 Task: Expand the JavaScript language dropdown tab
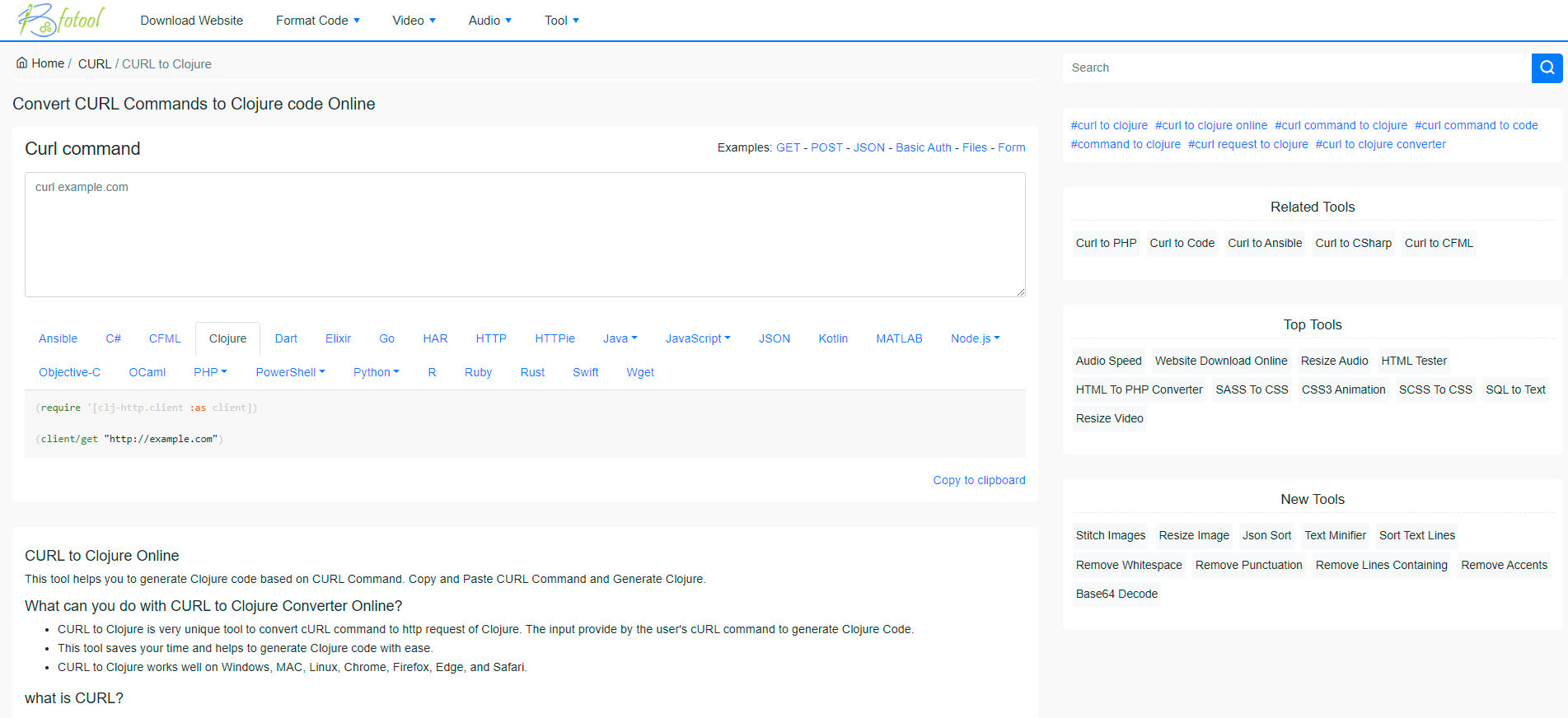[697, 338]
